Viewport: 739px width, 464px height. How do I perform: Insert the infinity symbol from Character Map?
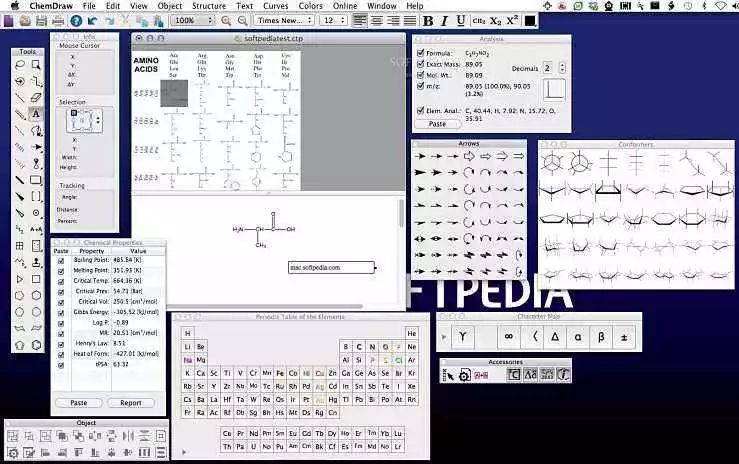(509, 336)
